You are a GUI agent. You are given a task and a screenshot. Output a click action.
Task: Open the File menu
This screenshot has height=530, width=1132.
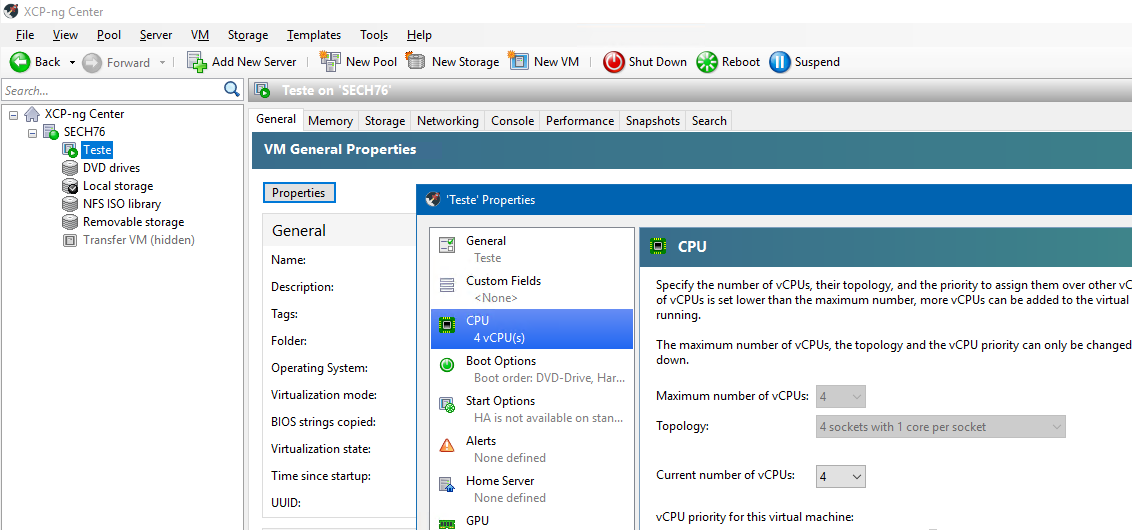tap(25, 35)
